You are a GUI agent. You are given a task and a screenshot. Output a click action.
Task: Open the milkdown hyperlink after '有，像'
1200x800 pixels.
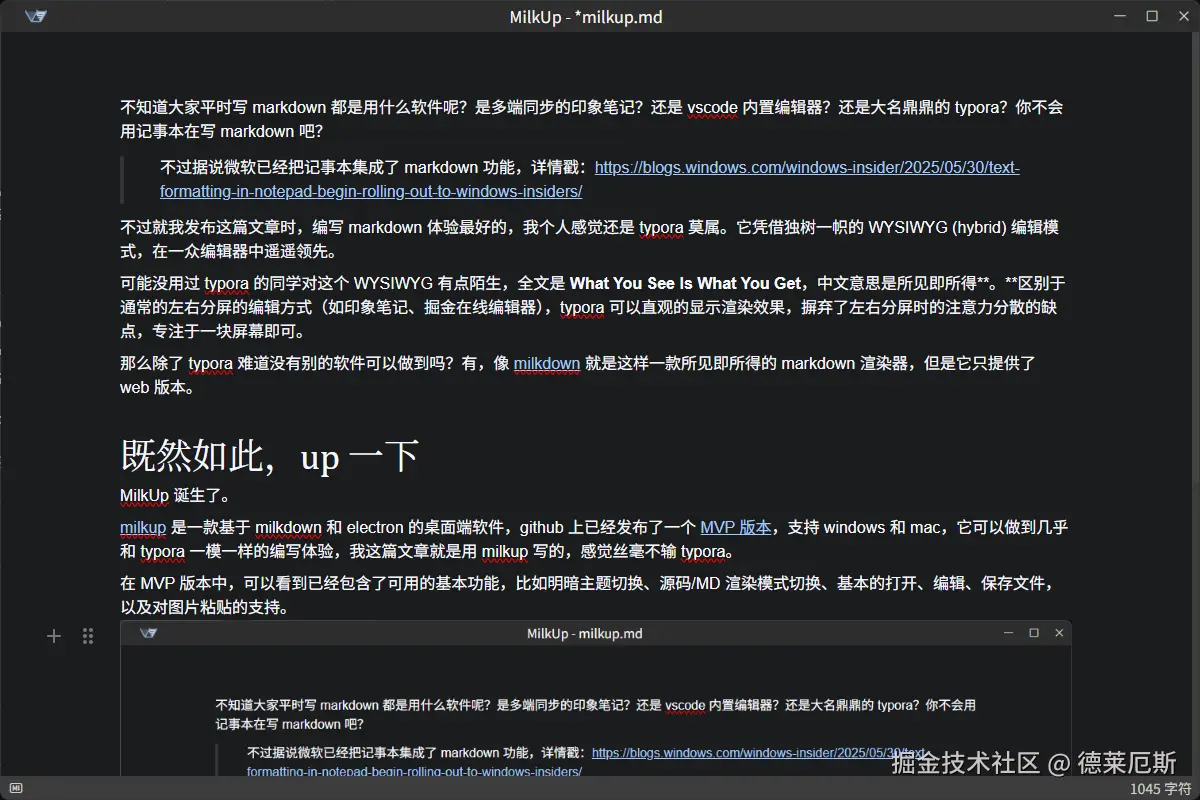pyautogui.click(x=547, y=363)
